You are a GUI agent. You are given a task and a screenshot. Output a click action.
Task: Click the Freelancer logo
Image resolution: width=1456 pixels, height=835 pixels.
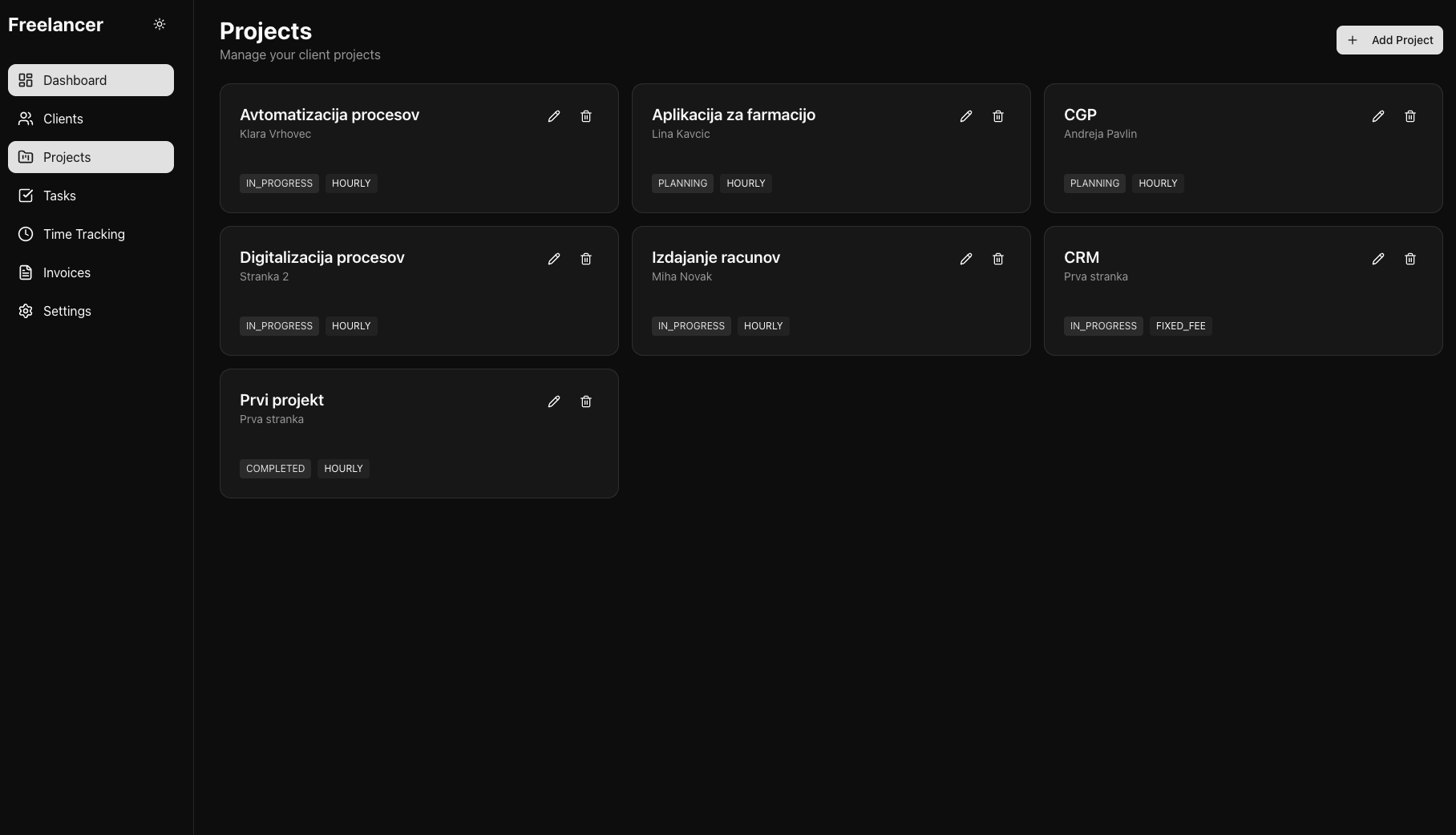pyautogui.click(x=55, y=24)
